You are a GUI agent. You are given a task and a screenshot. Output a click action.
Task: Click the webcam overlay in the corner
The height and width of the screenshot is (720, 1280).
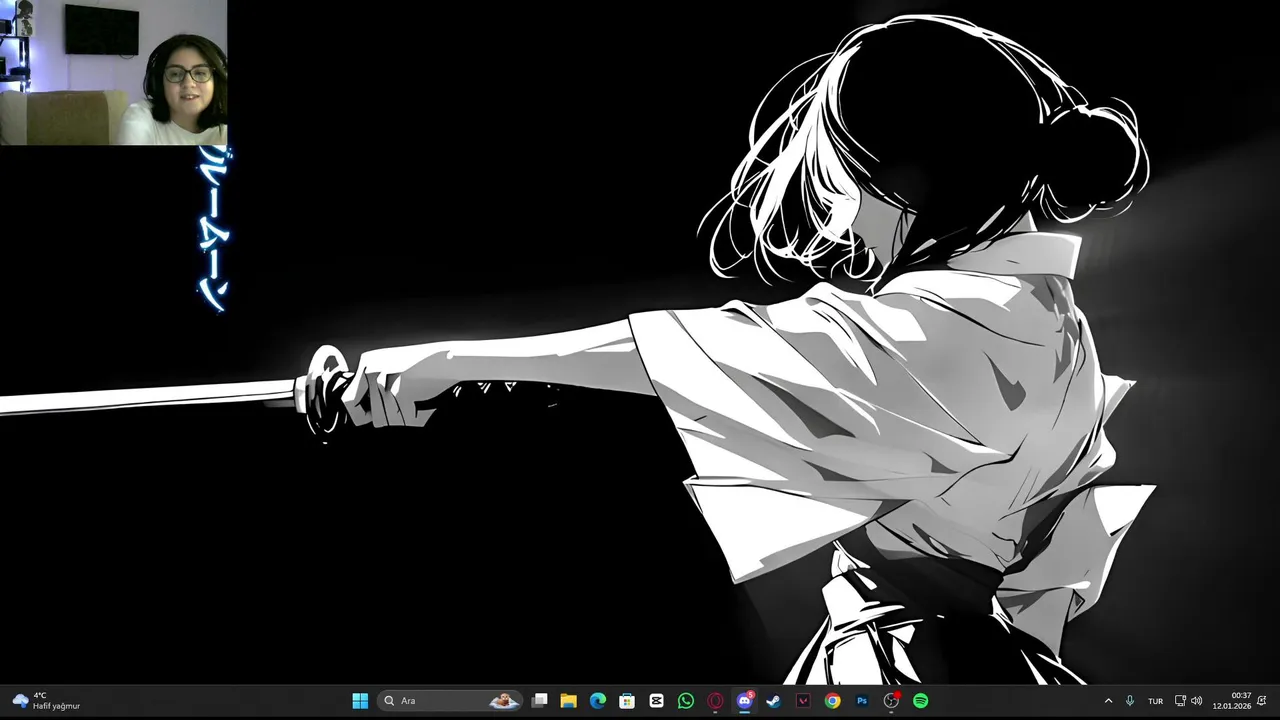[114, 73]
